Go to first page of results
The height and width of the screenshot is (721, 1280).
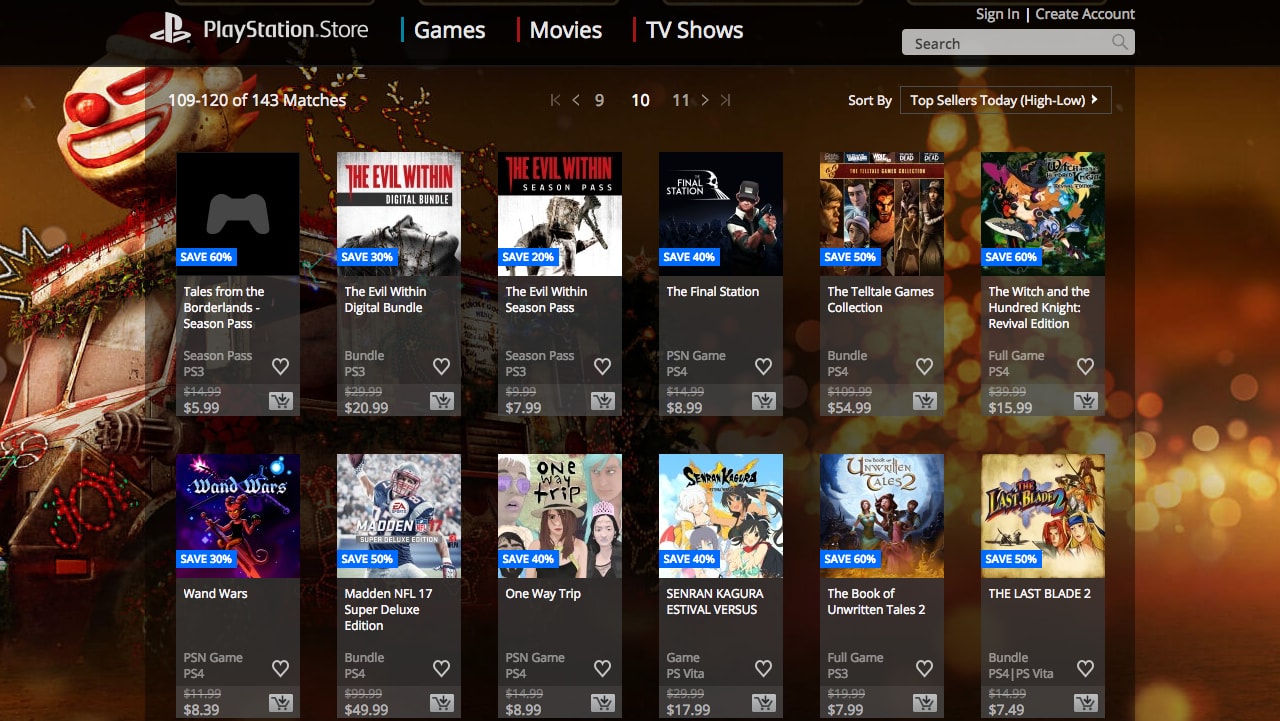click(x=555, y=100)
